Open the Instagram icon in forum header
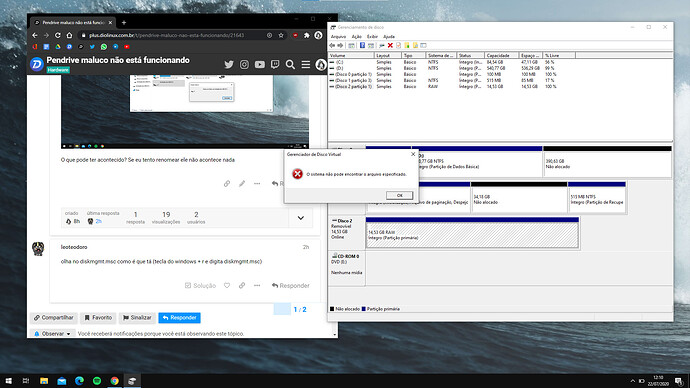The width and height of the screenshot is (690, 388). pos(244,64)
